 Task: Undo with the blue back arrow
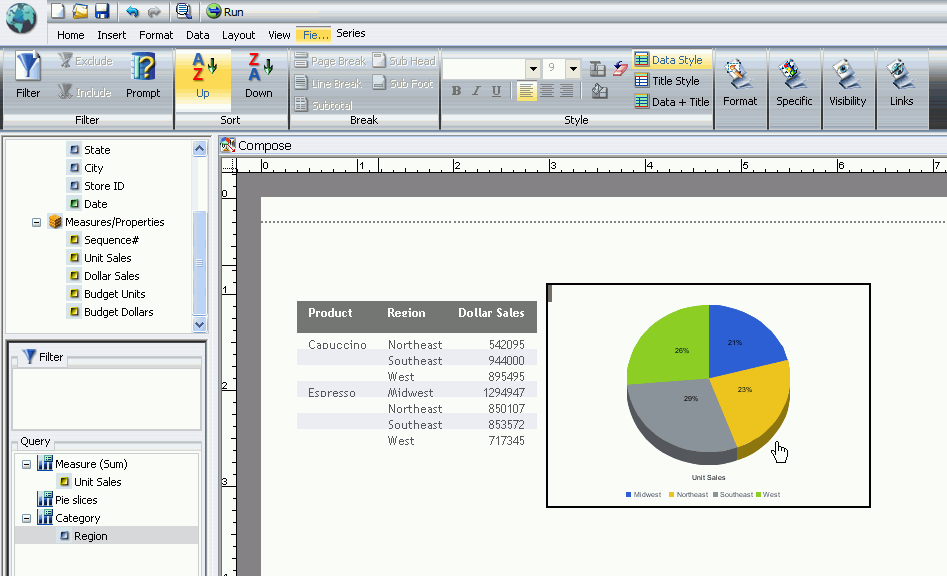tap(132, 11)
